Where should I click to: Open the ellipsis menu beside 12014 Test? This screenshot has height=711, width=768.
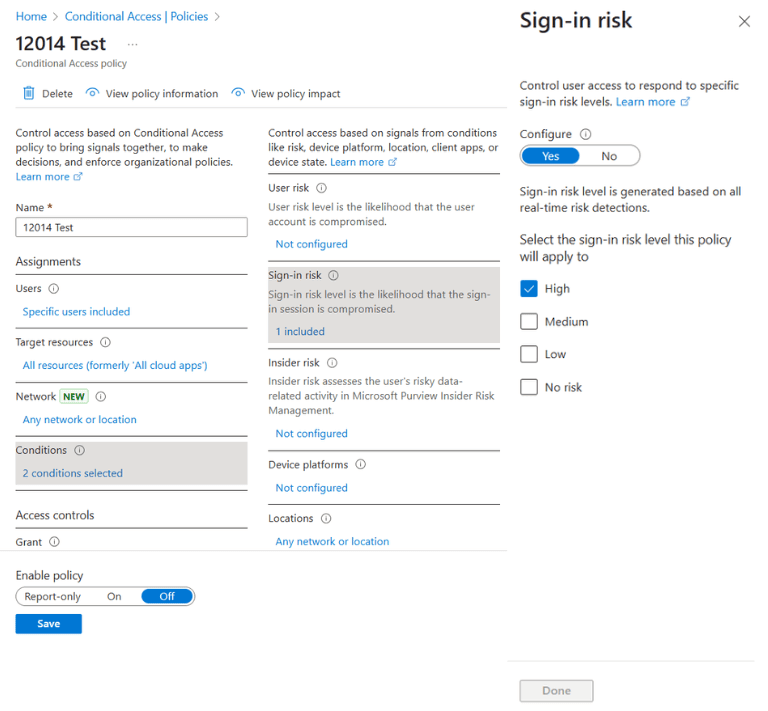tap(133, 45)
